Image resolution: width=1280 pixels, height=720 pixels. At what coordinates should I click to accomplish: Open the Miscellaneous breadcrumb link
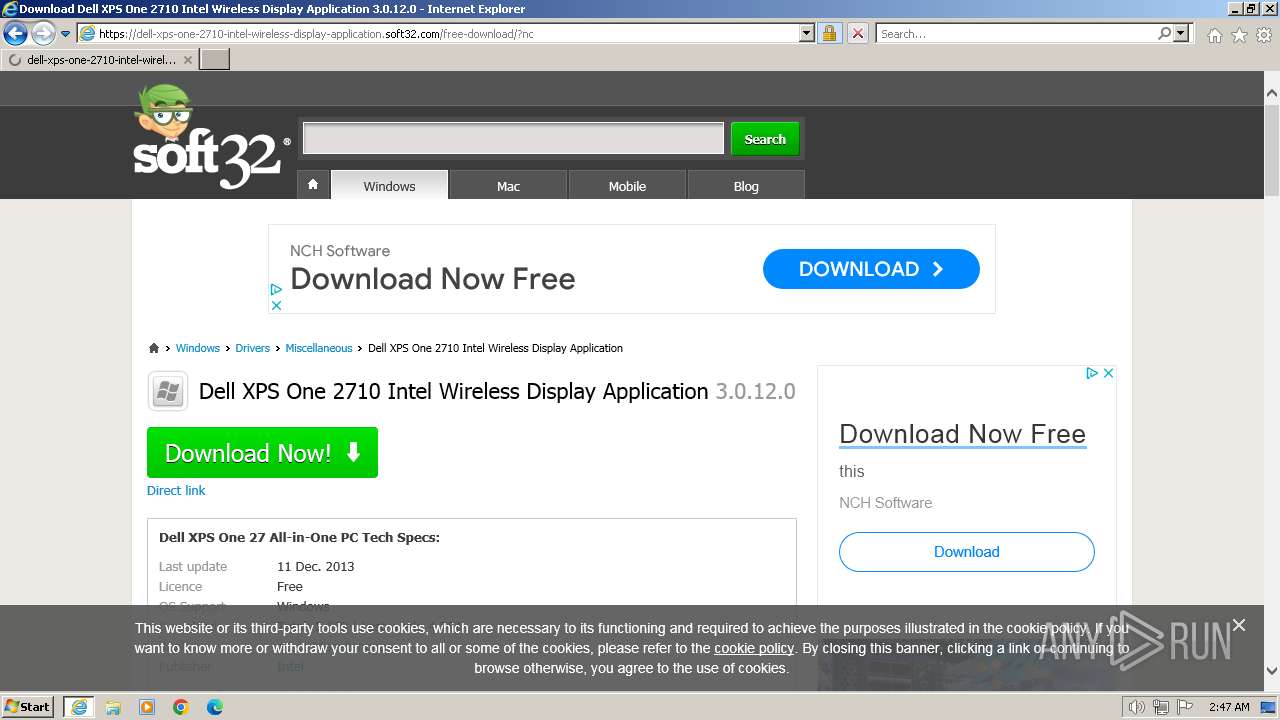coord(319,348)
